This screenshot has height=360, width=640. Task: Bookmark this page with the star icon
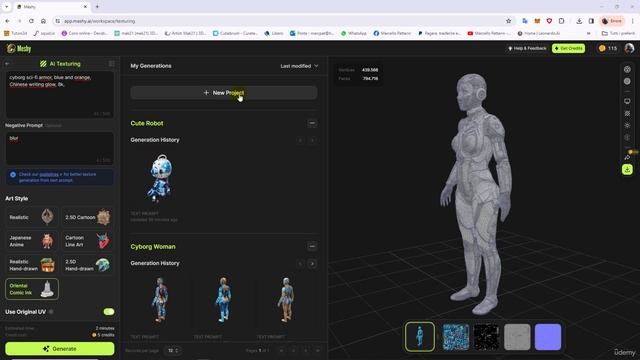[509, 21]
